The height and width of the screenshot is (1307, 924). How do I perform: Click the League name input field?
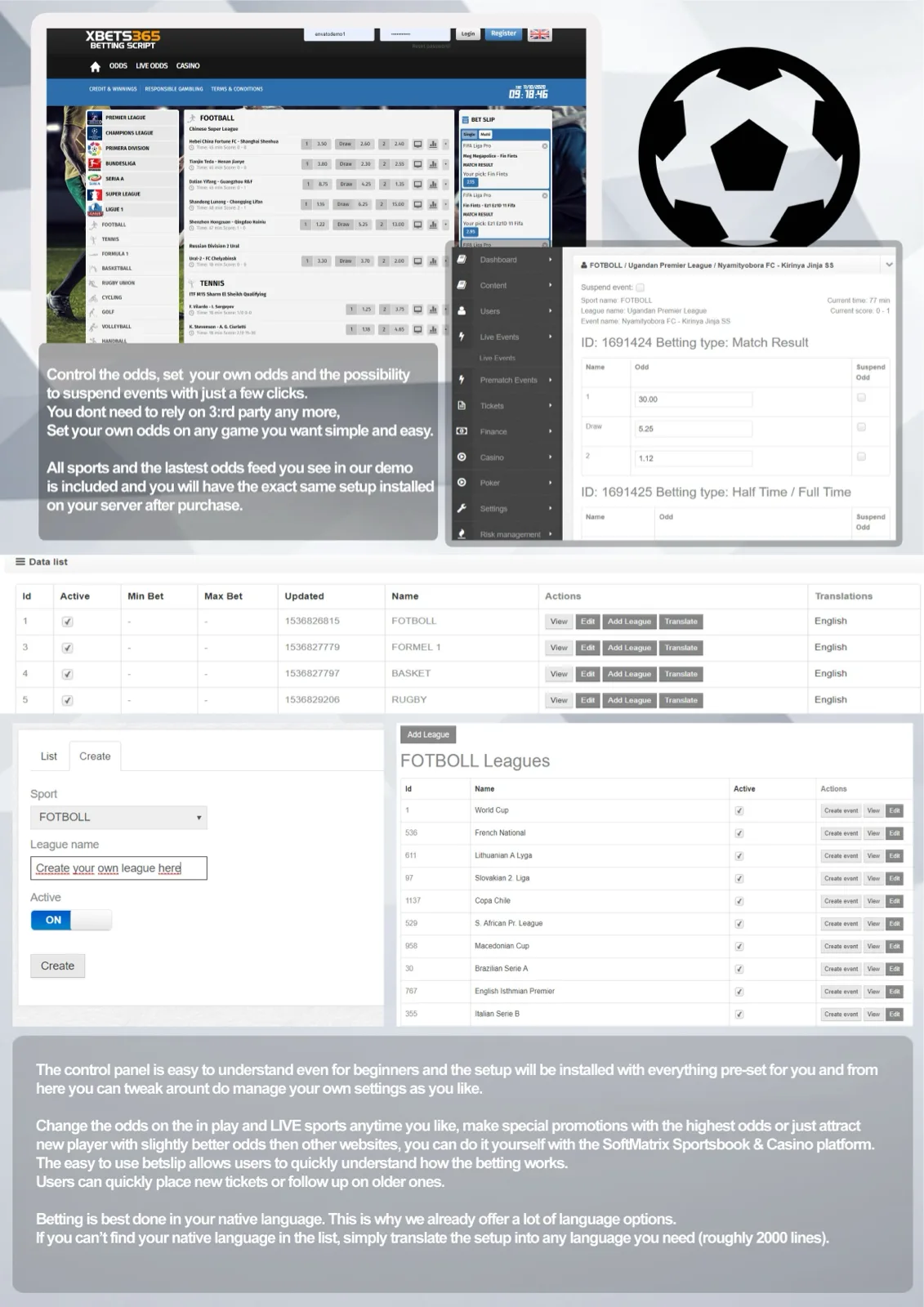click(118, 868)
